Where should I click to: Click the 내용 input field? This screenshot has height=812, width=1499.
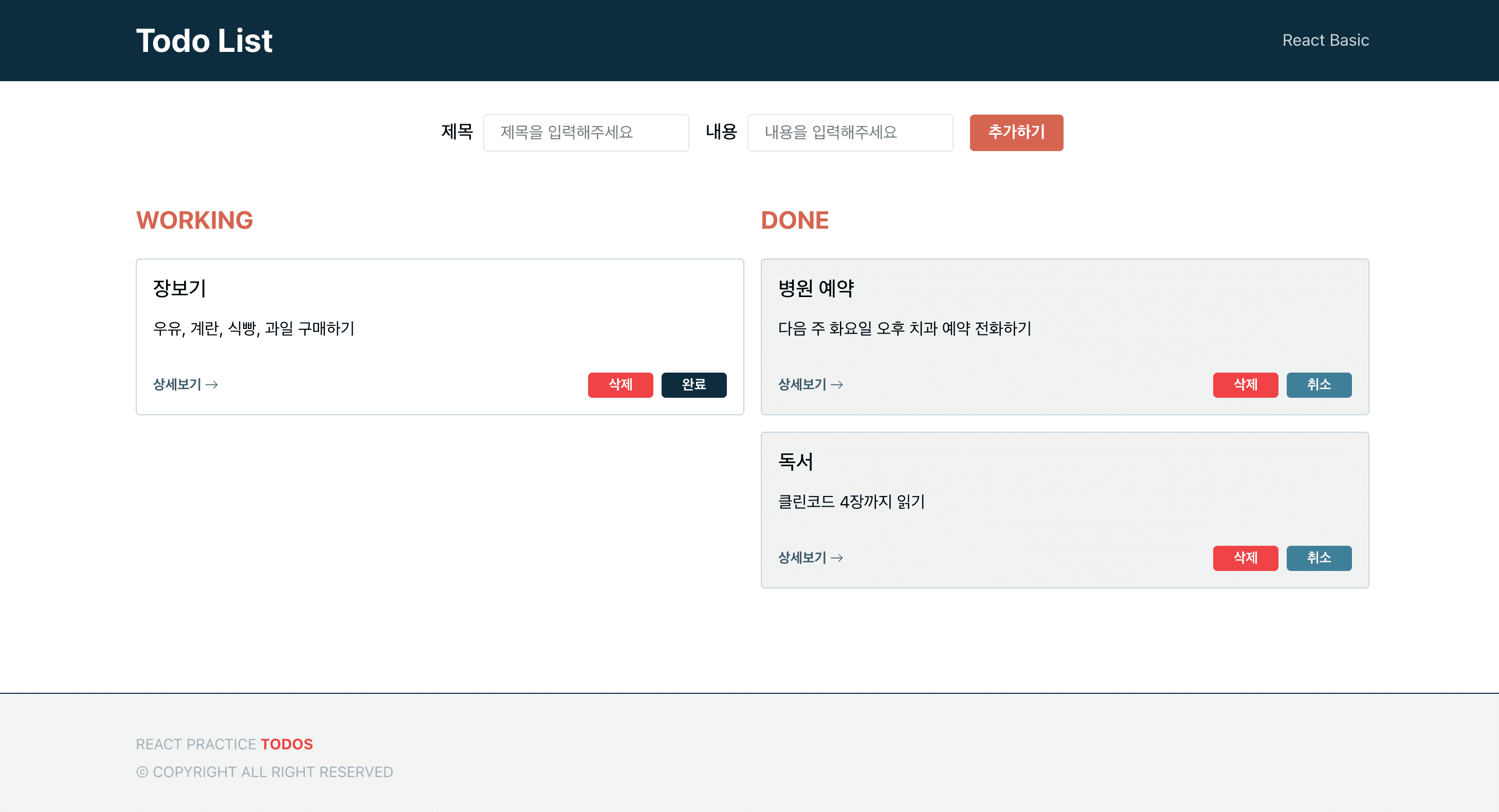pyautogui.click(x=850, y=133)
